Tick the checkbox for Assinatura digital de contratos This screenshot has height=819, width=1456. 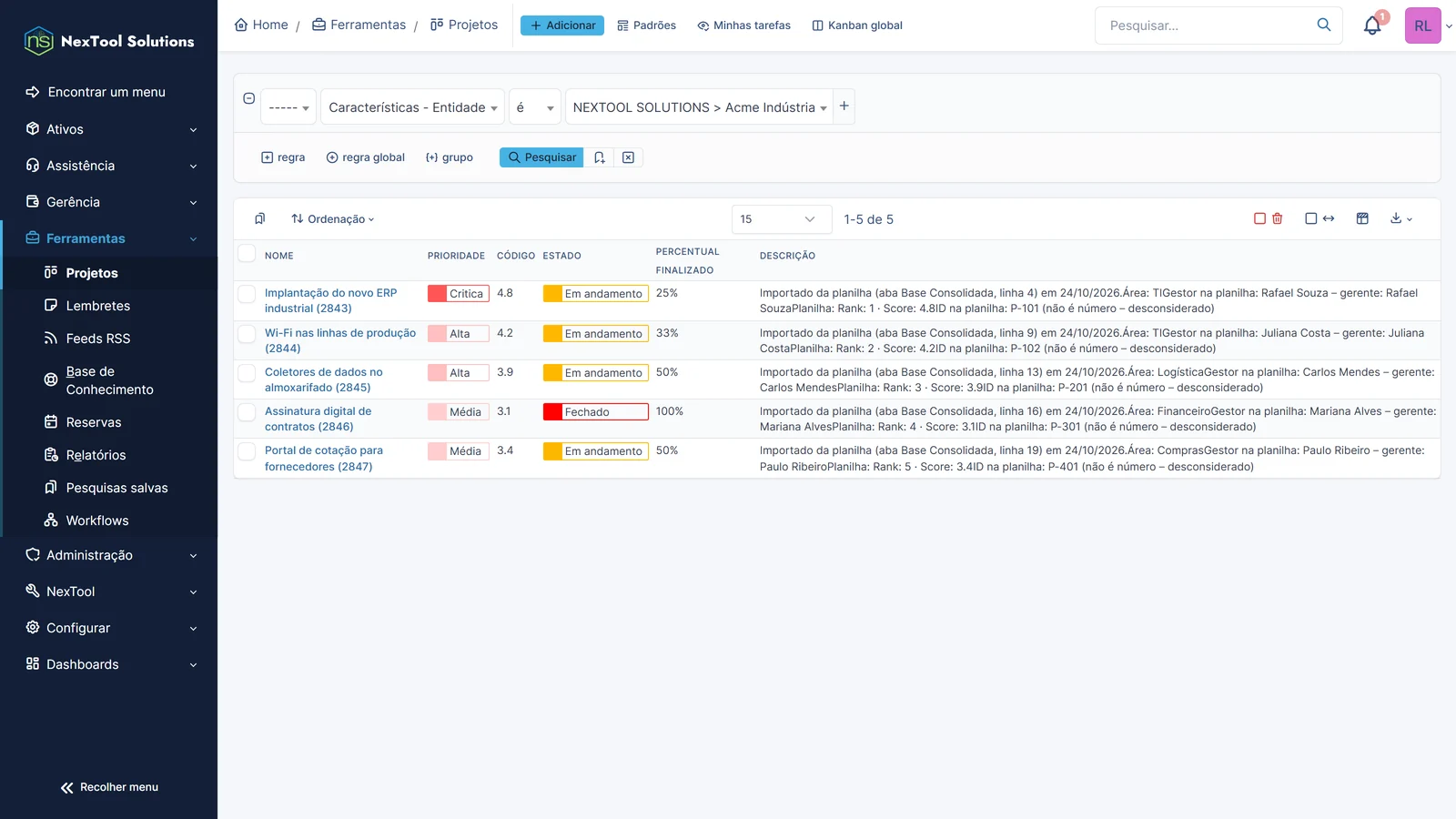tap(247, 411)
